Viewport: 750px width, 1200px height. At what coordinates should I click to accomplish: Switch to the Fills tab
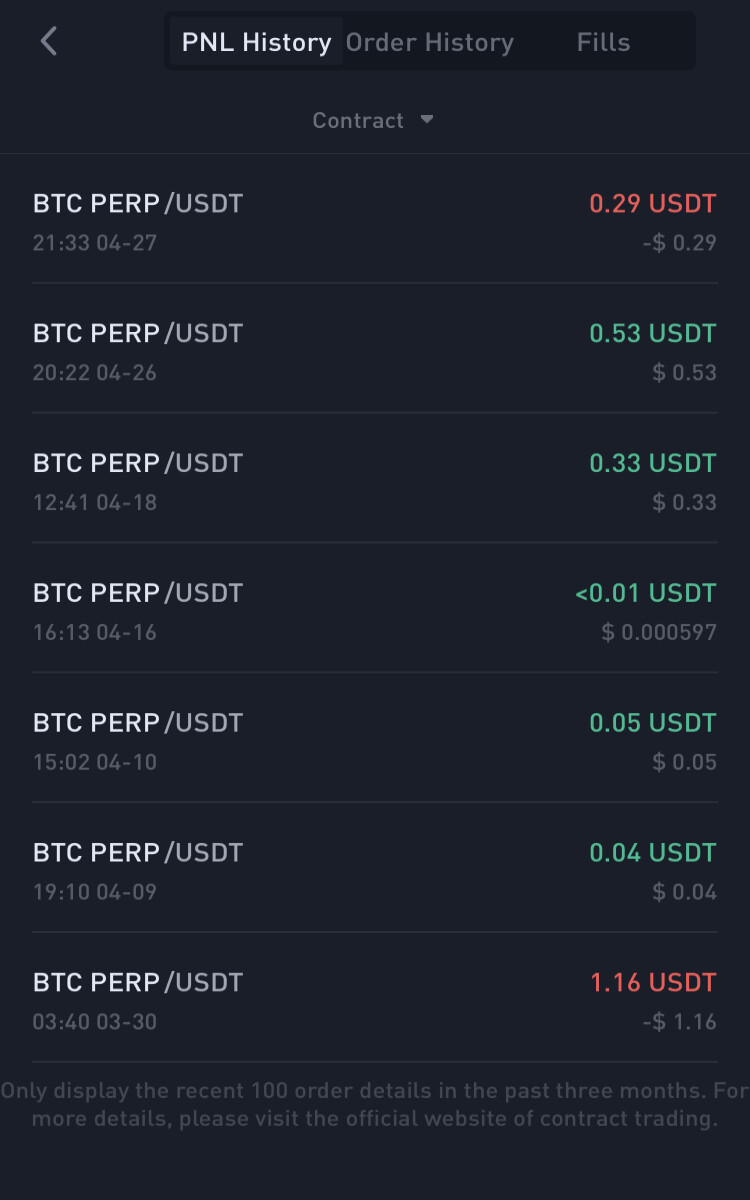[x=603, y=42]
